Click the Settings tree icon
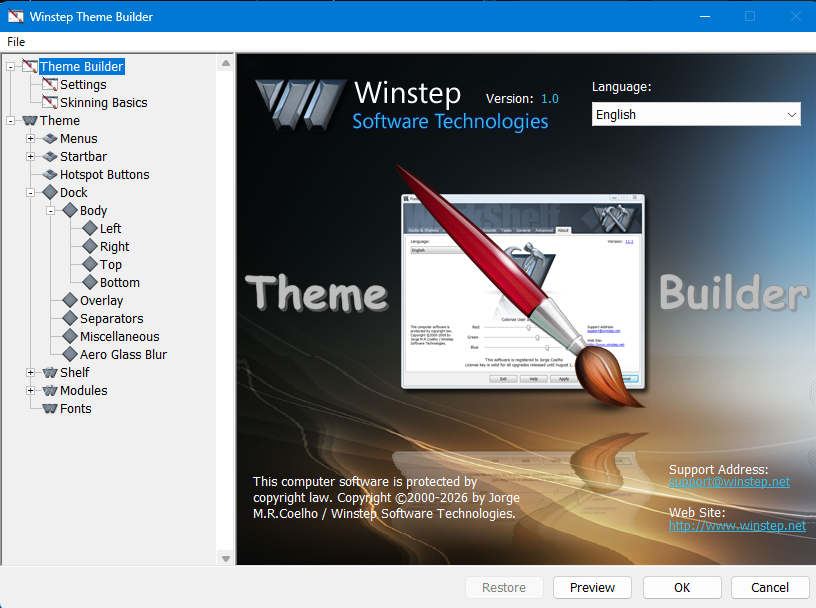Viewport: 816px width, 608px height. [50, 85]
